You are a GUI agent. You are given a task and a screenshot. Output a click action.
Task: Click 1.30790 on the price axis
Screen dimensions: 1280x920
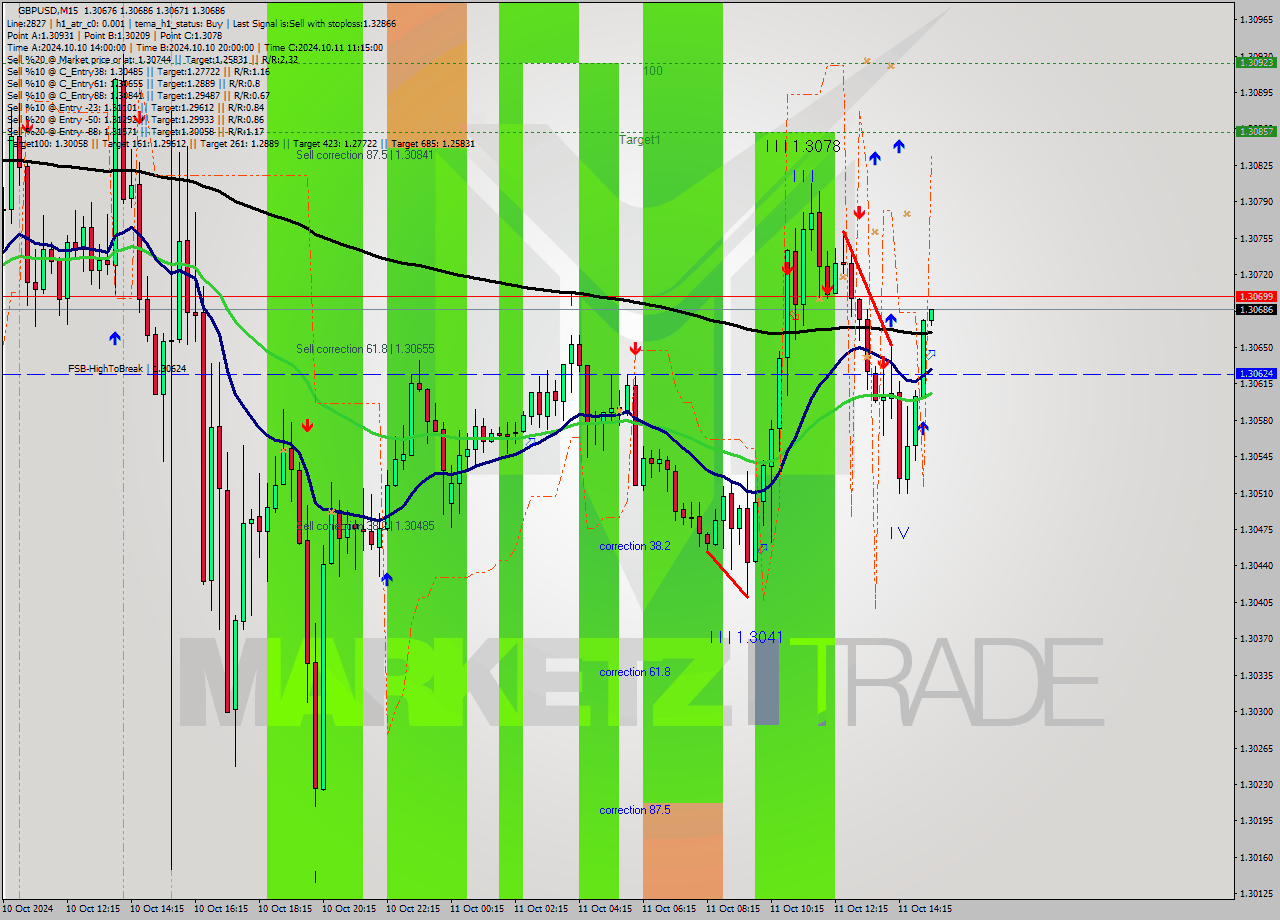(x=1256, y=201)
